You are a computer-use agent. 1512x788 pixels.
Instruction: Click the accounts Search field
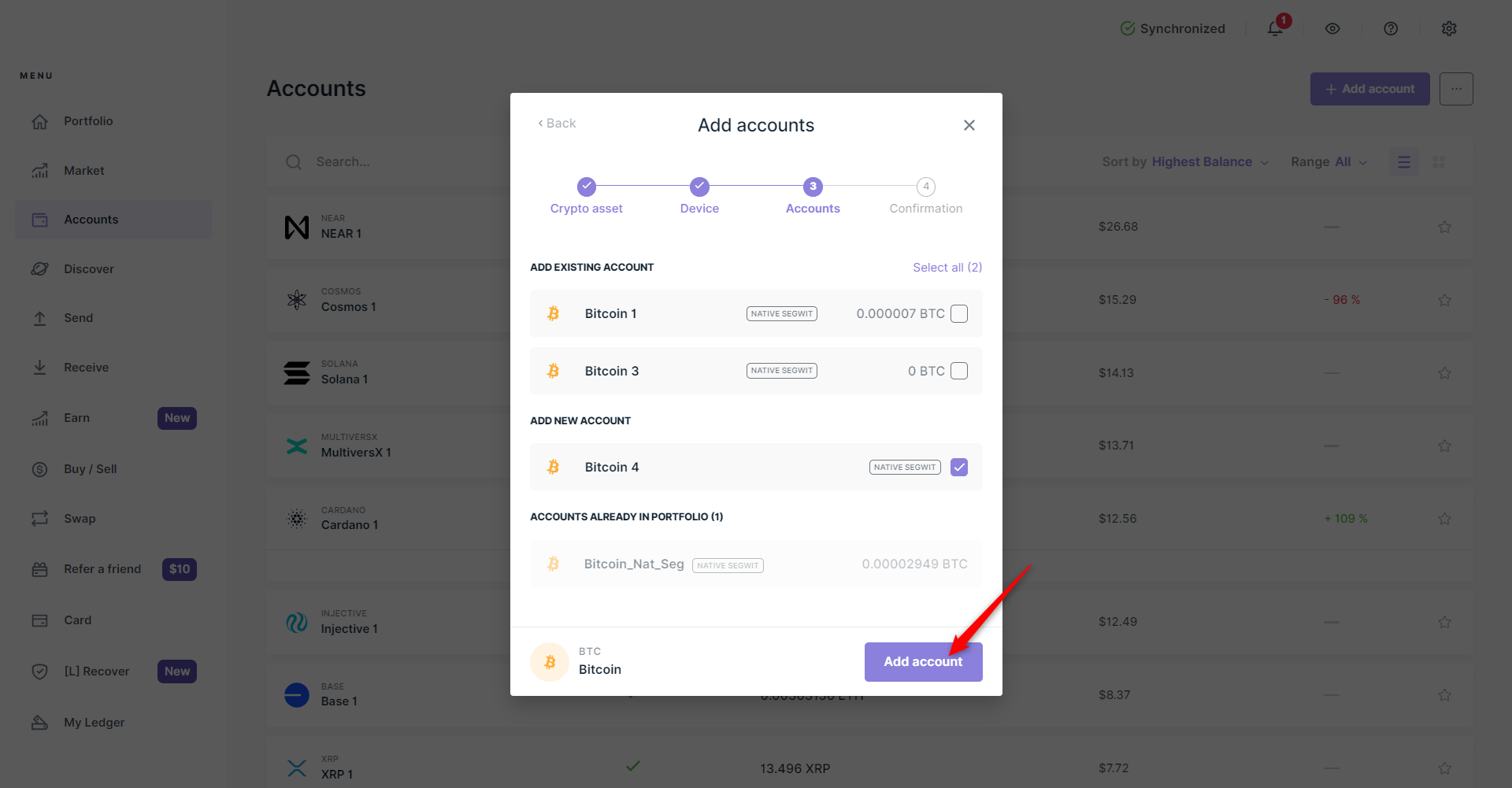[394, 162]
